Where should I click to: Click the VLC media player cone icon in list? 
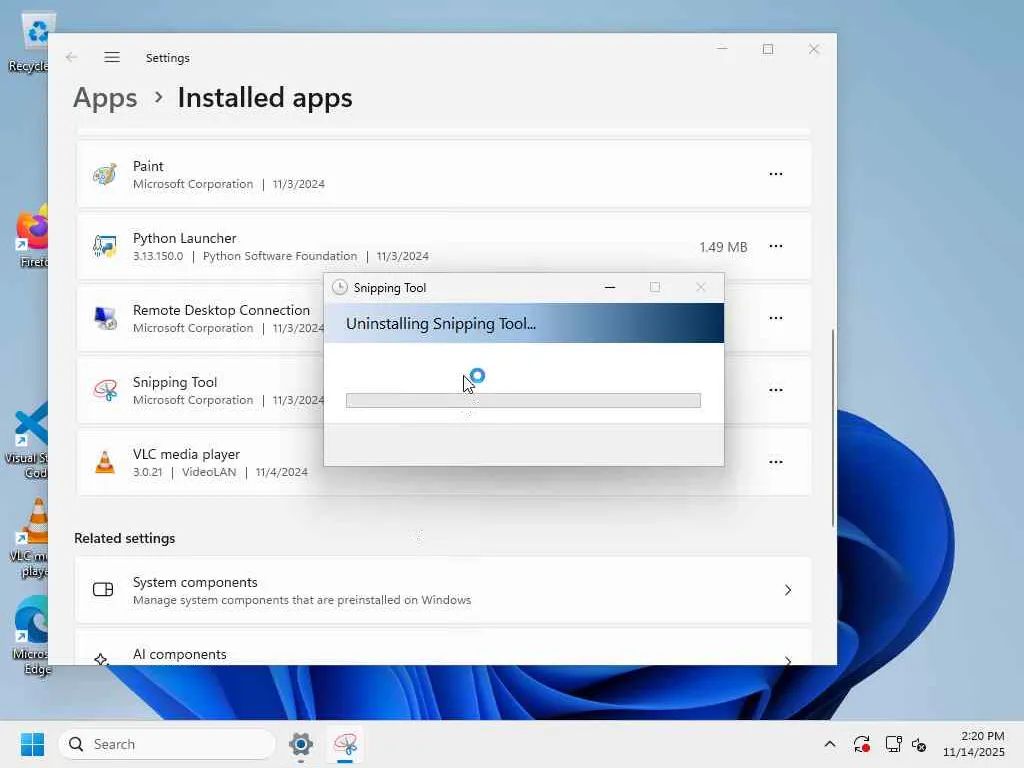[105, 462]
